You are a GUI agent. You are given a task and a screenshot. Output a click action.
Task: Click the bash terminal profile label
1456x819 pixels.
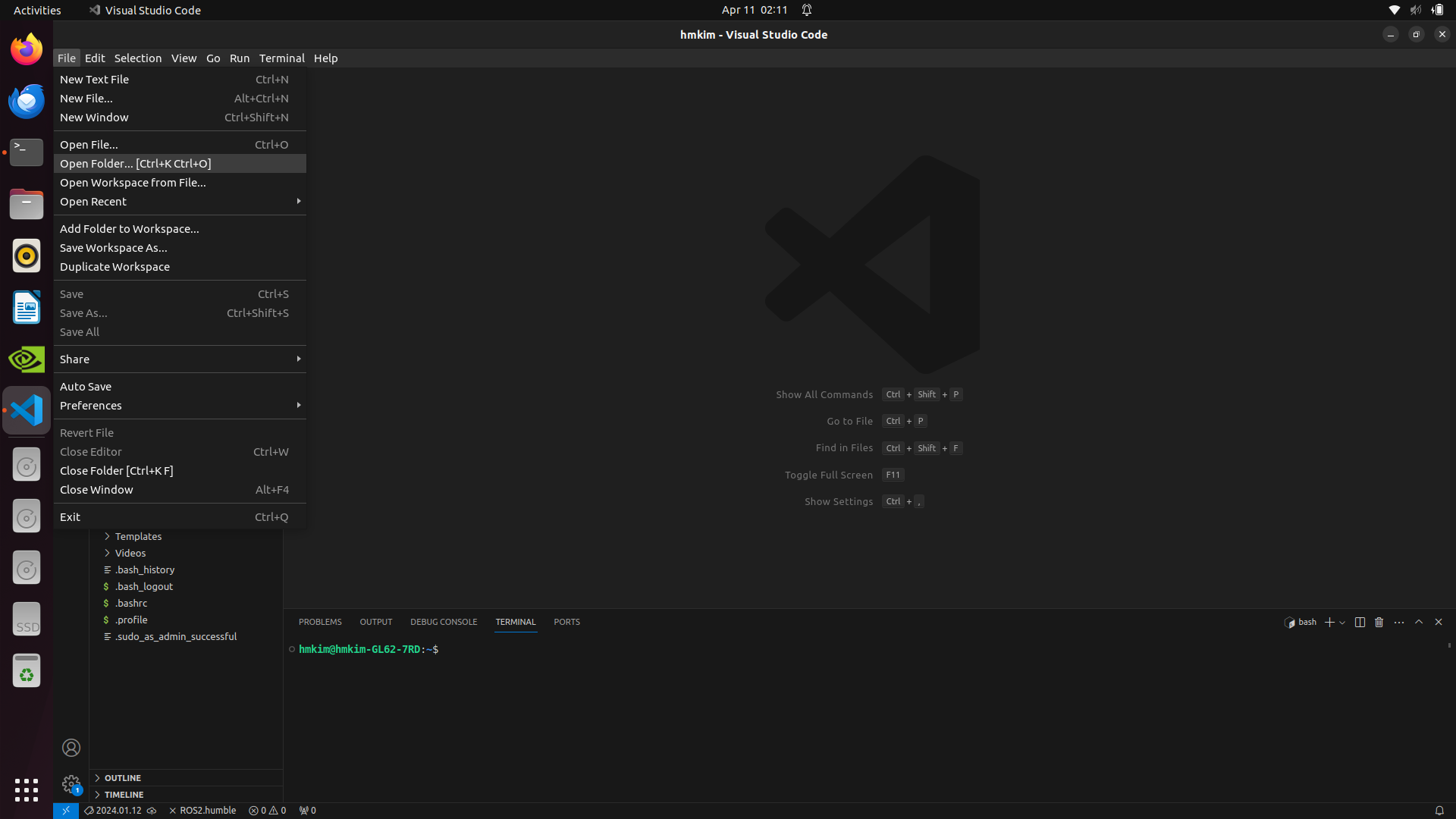[1301, 622]
